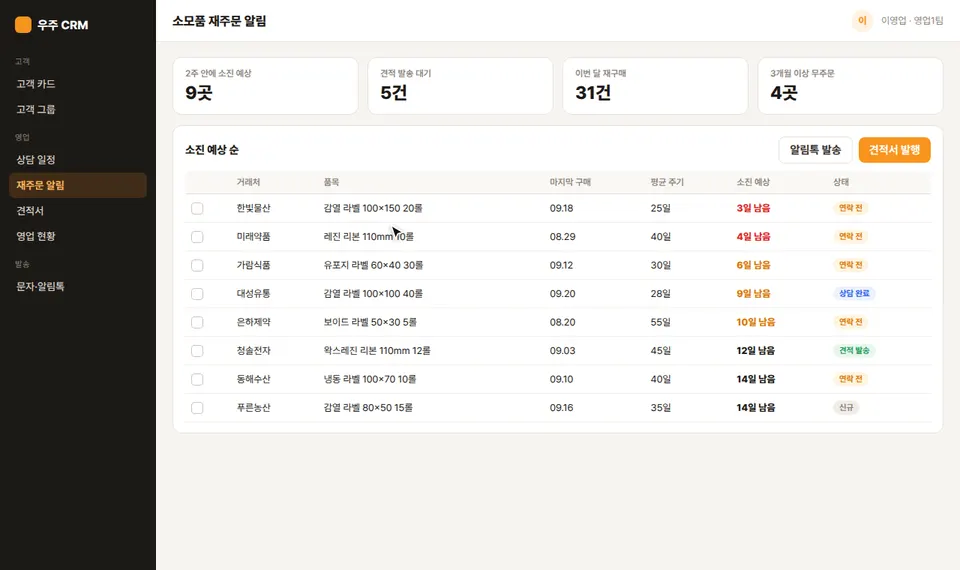Screen dimensions: 960x570
Task: Select the 푸른농산 customer name
Action: coord(253,408)
